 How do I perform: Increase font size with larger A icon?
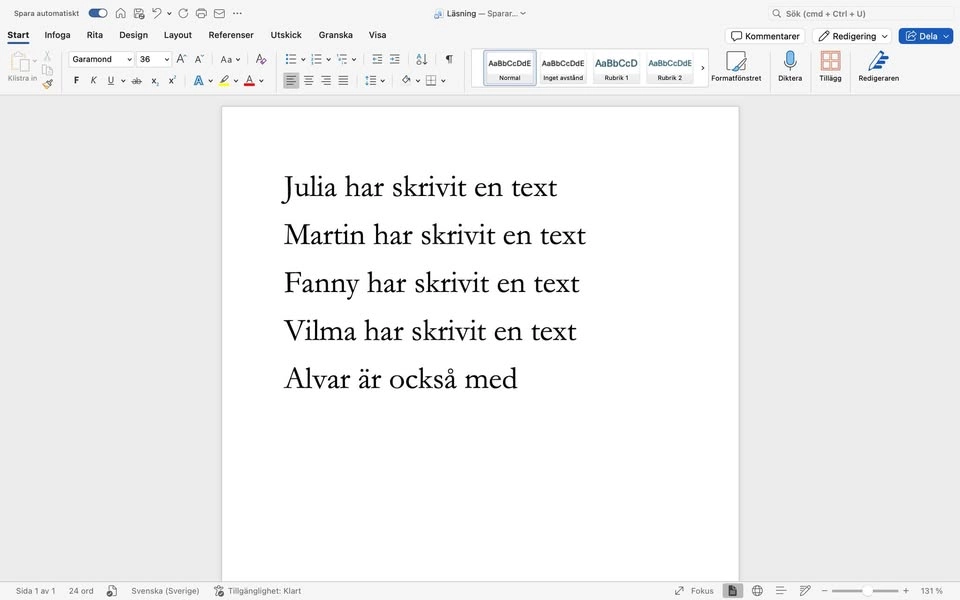[x=181, y=59]
